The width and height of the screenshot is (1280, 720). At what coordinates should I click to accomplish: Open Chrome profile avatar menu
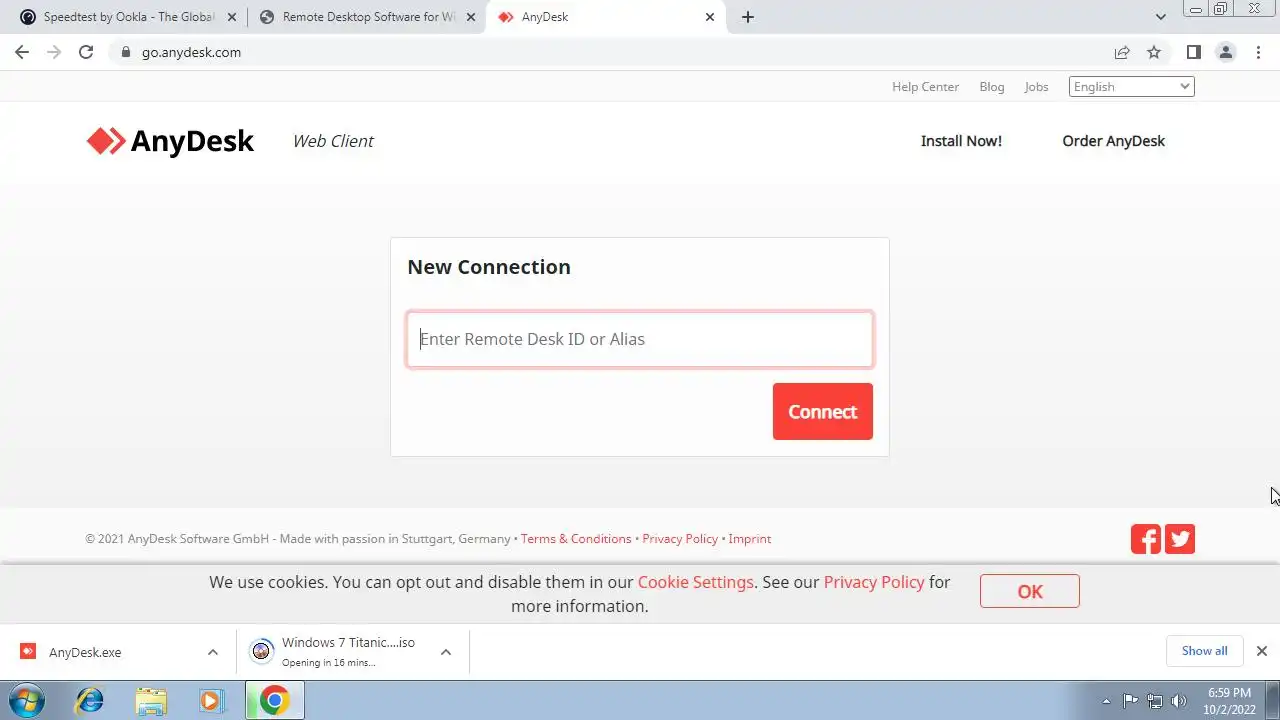[1225, 52]
